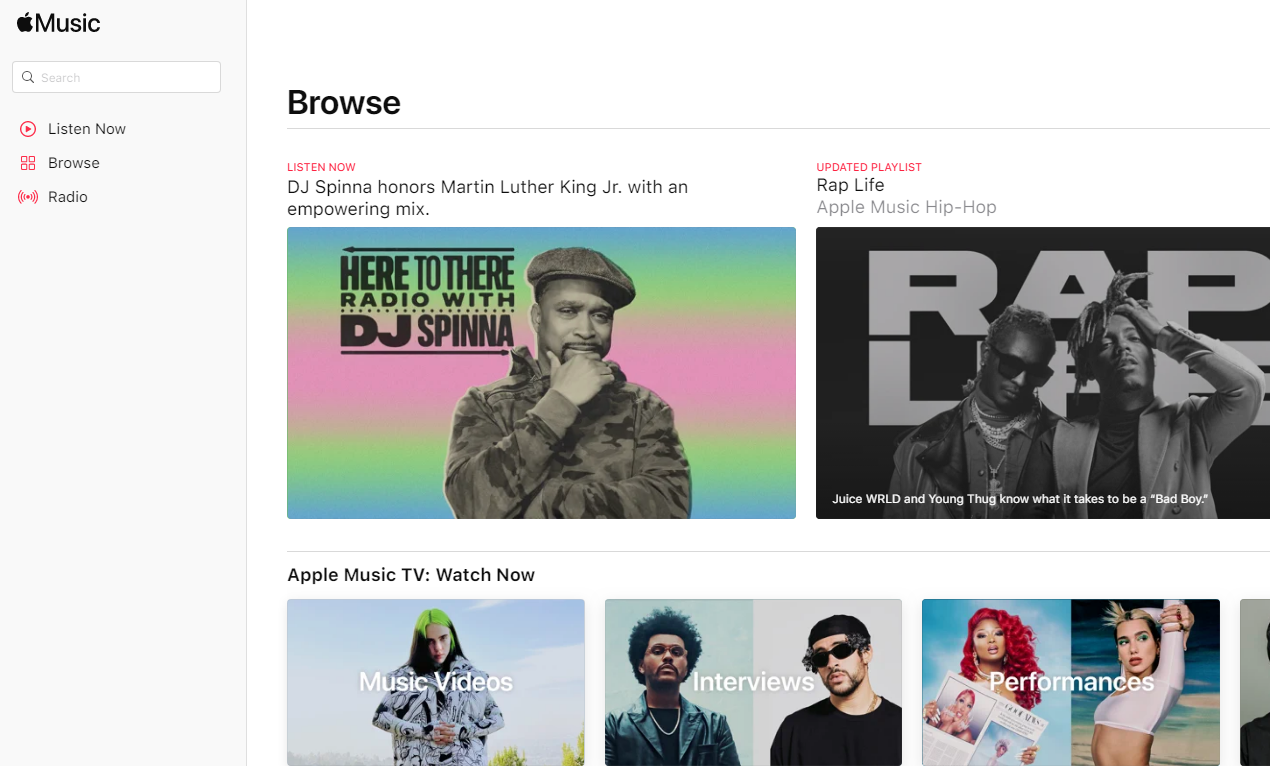Click the Browse grid icon in sidebar
1270x766 pixels.
pyautogui.click(x=28, y=163)
